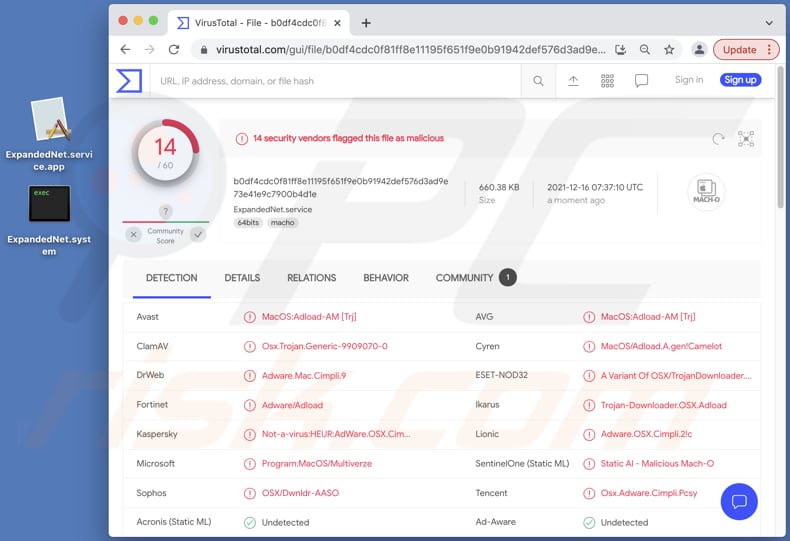
Task: Click the site lock icon in address bar
Action: point(204,50)
